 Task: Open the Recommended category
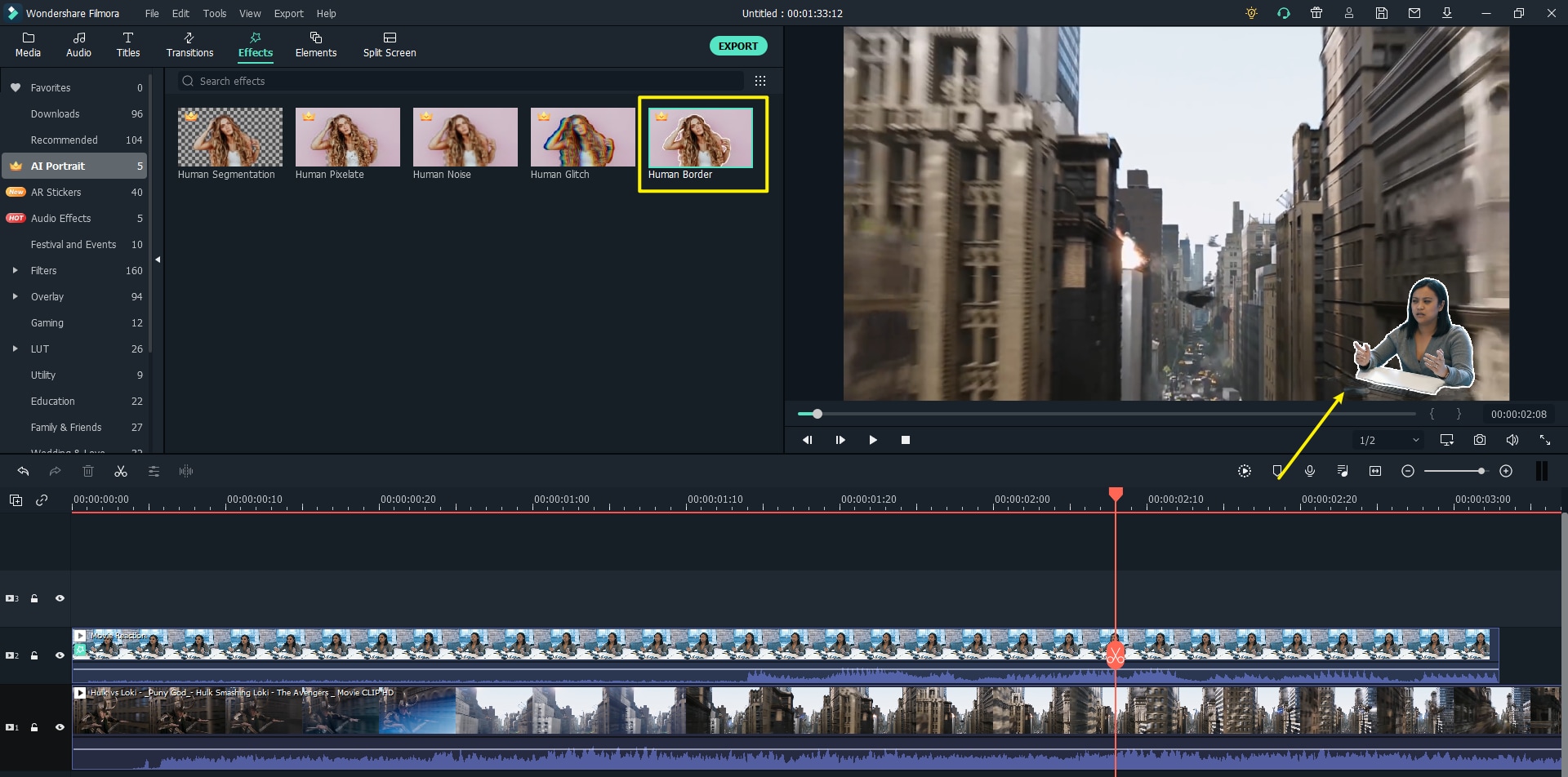tap(74, 140)
